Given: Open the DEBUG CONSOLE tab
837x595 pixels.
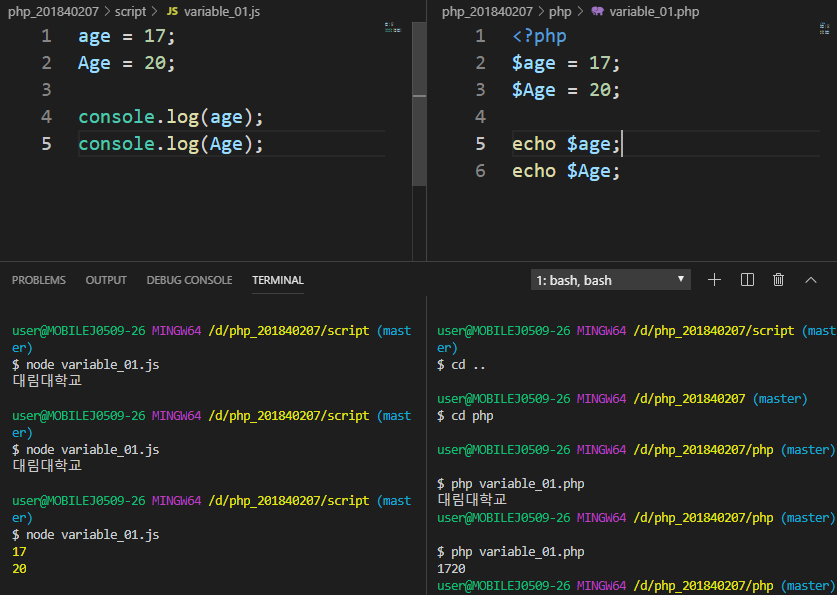Looking at the screenshot, I should (x=189, y=280).
